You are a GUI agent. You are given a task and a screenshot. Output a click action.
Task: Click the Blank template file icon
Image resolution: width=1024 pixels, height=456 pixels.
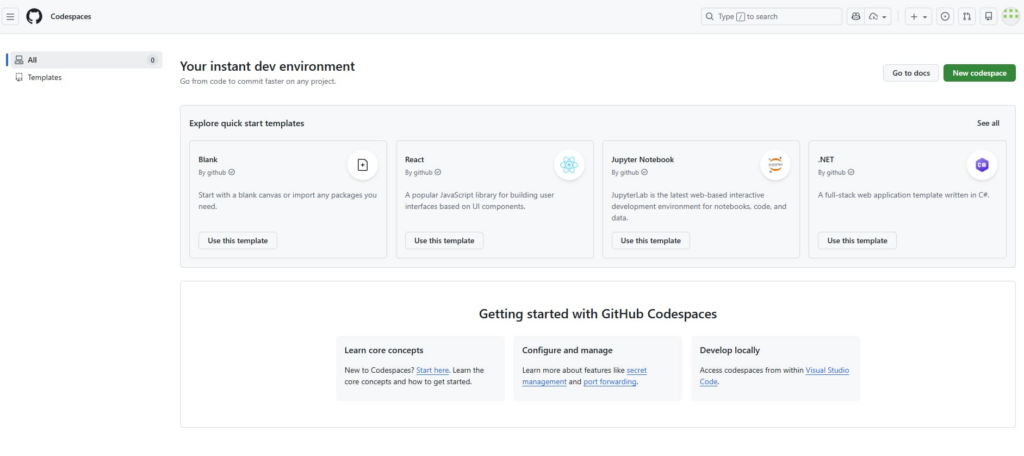[x=362, y=165]
